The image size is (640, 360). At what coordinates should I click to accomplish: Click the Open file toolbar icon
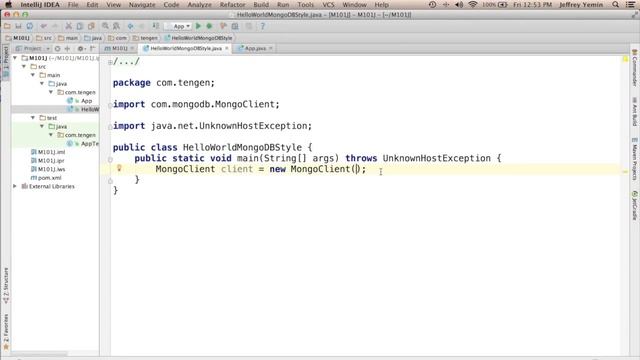7,26
